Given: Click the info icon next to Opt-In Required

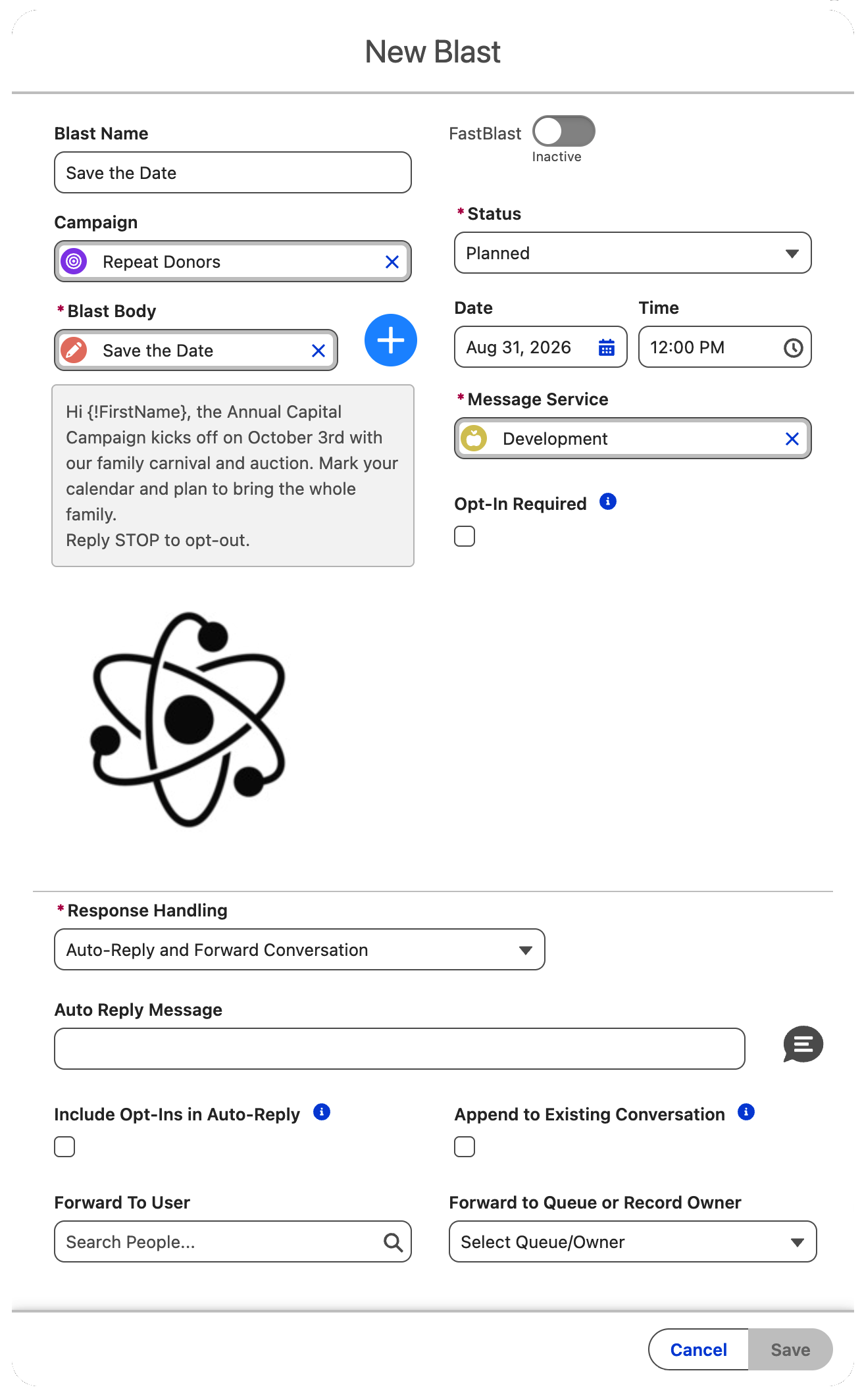Looking at the screenshot, I should pos(608,502).
